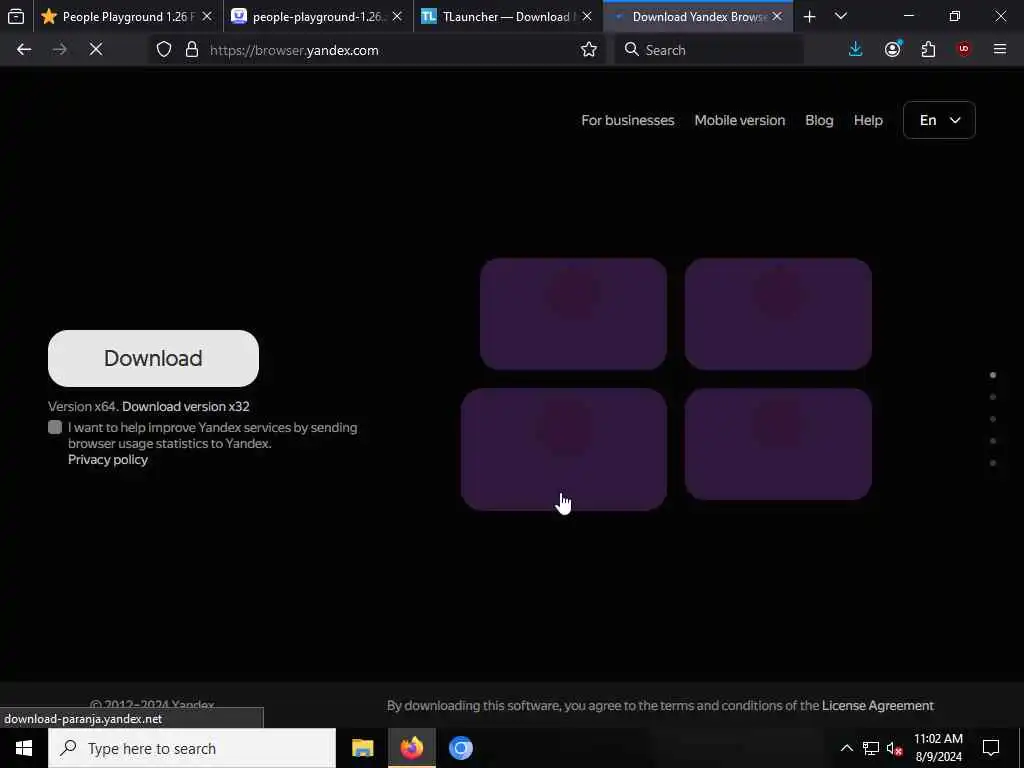Go to the Blog
This screenshot has width=1024, height=768.
[x=819, y=120]
